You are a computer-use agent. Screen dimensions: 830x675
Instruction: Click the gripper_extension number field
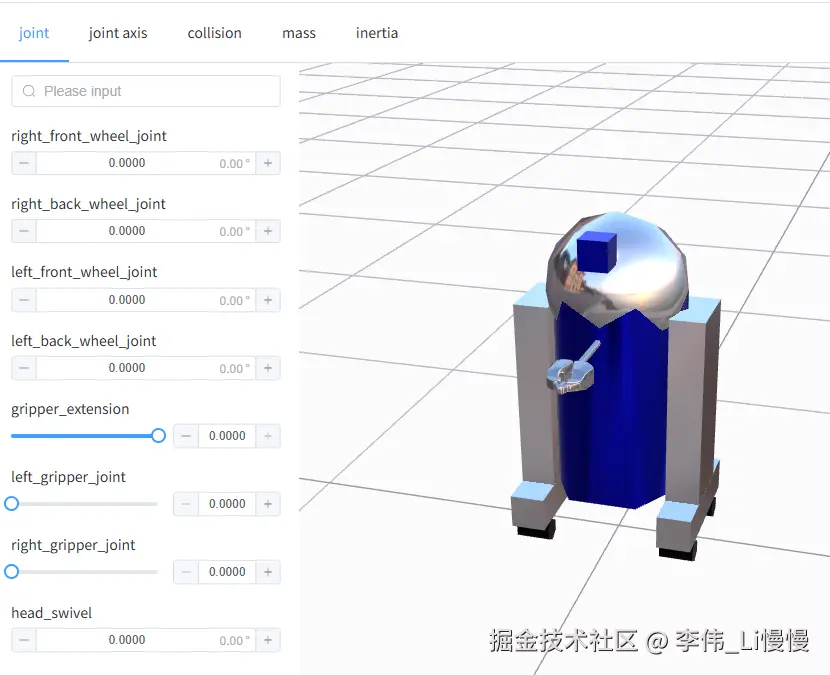[227, 436]
